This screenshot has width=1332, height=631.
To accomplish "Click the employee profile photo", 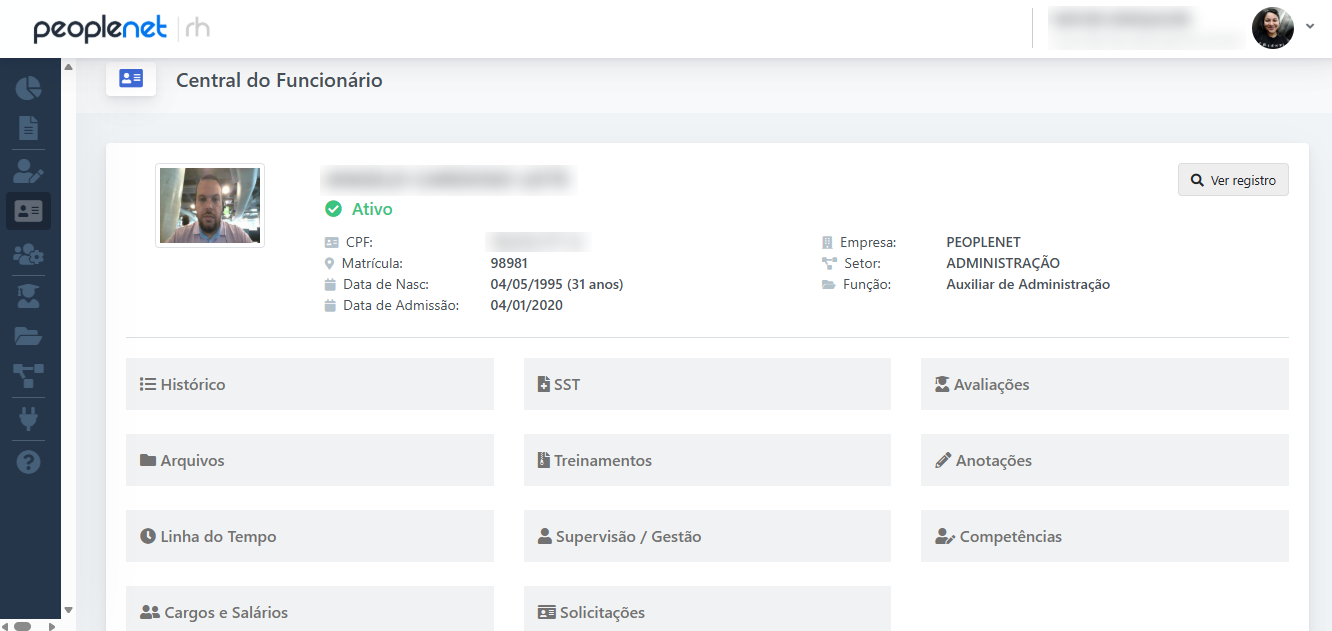I will coord(210,205).
